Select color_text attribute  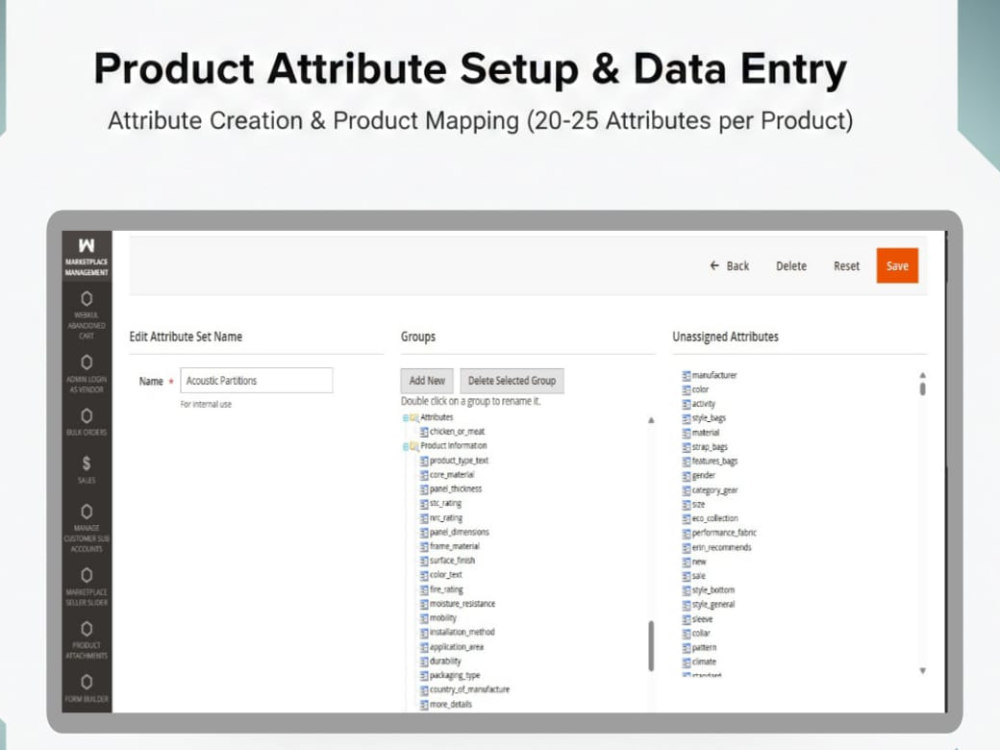point(441,575)
